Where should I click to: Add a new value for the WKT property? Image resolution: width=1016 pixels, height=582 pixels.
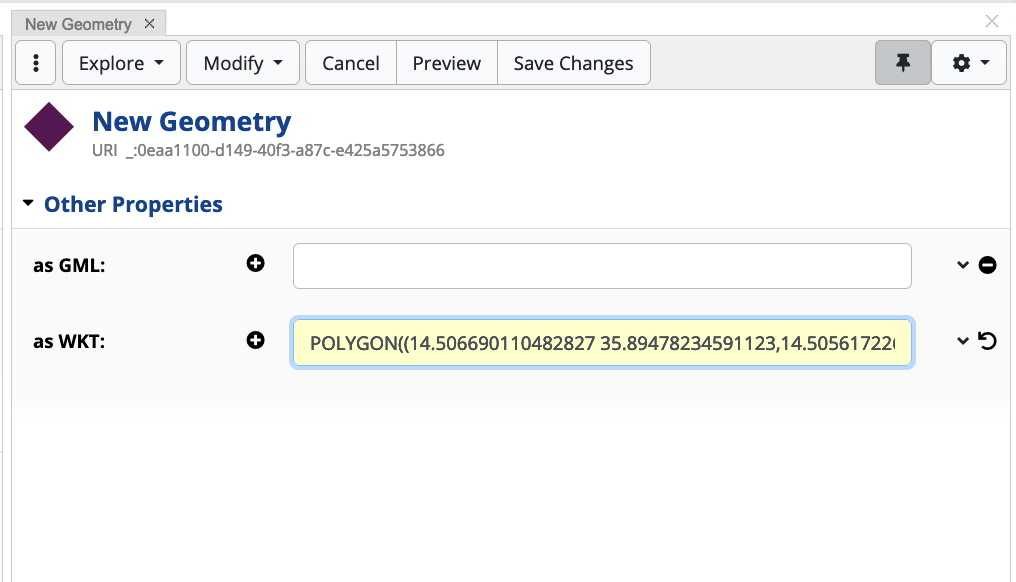[x=256, y=340]
